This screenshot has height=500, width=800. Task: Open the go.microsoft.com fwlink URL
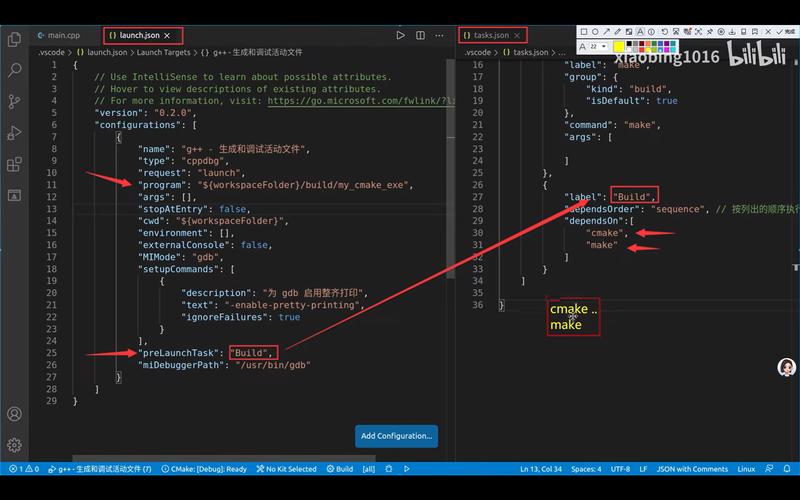361,101
